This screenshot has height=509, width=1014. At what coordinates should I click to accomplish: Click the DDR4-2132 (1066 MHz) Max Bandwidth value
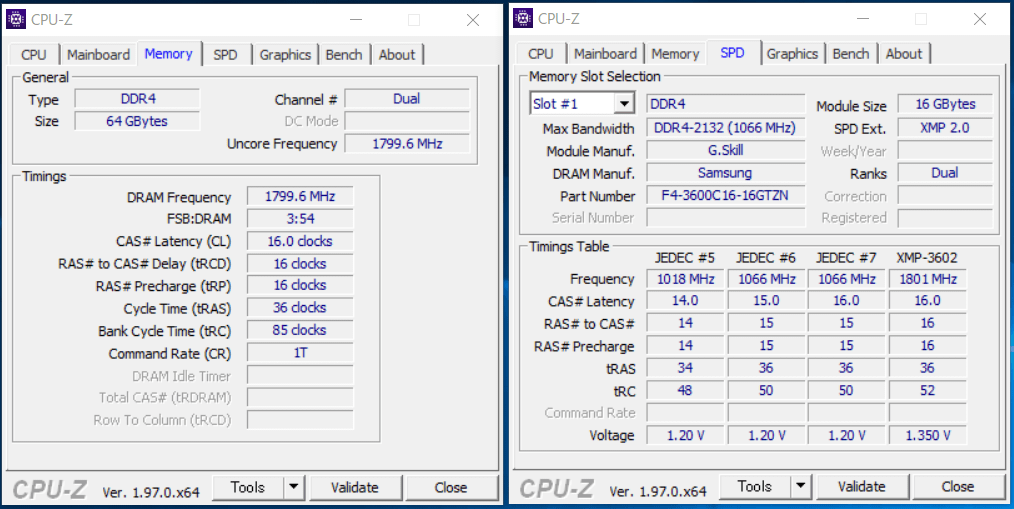(726, 128)
